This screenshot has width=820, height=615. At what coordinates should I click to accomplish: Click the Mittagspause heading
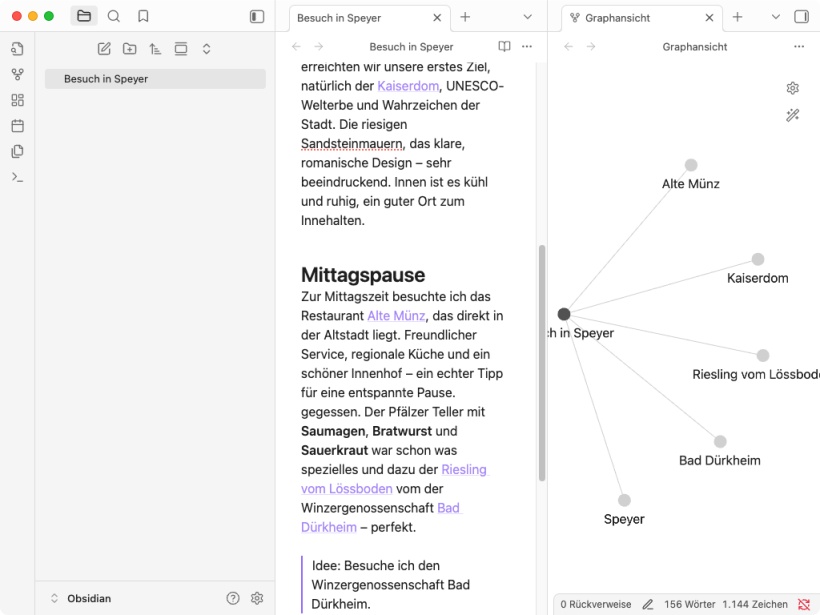(363, 275)
